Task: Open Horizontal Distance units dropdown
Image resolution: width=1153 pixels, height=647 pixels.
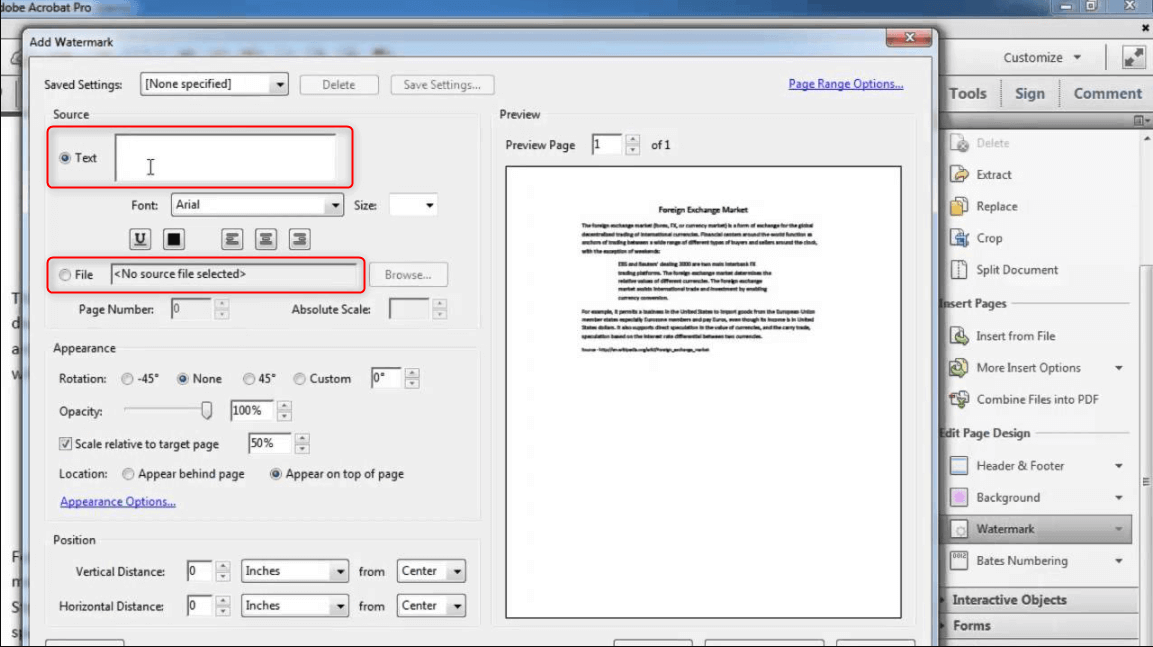Action: tap(294, 606)
